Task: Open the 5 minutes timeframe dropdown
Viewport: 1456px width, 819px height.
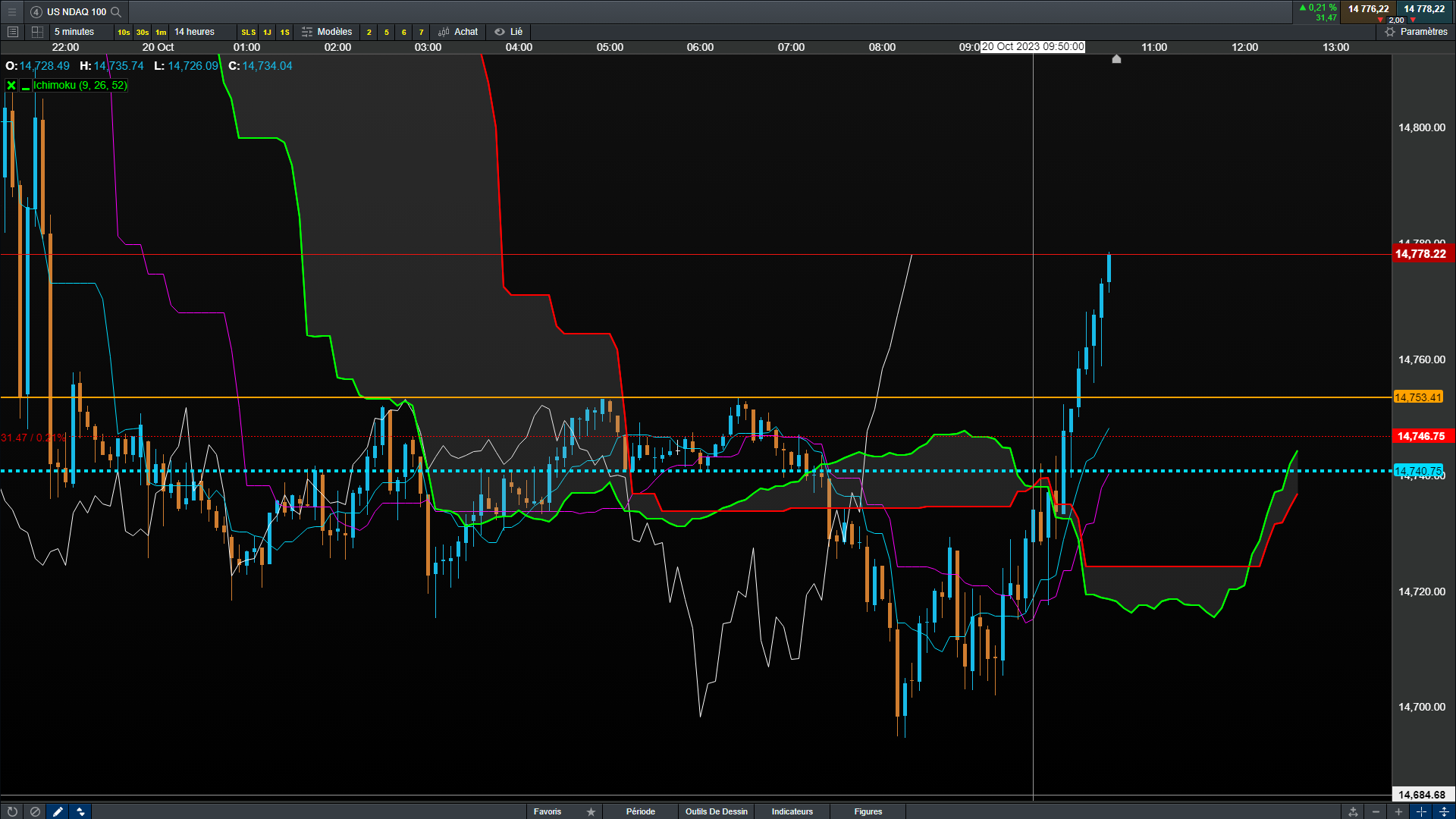Action: (x=74, y=32)
